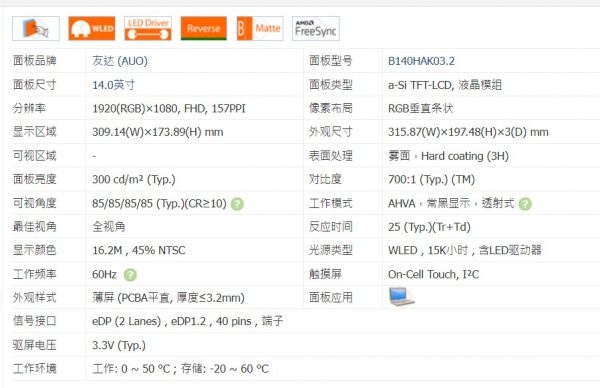Click the LED Driver feature icon

(148, 28)
